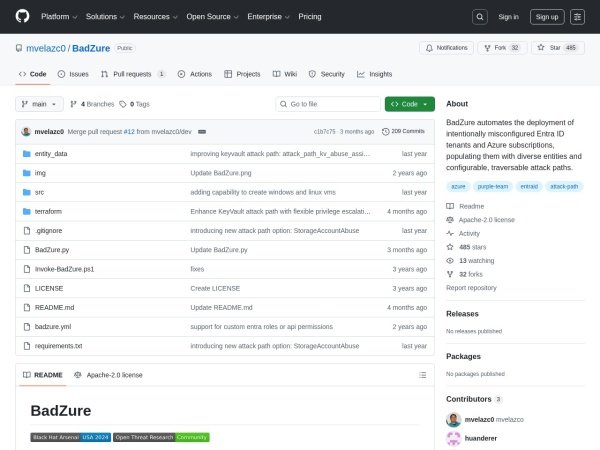Click the purple-team topic tag
Viewport: 600px width, 450px height.
pos(493,187)
